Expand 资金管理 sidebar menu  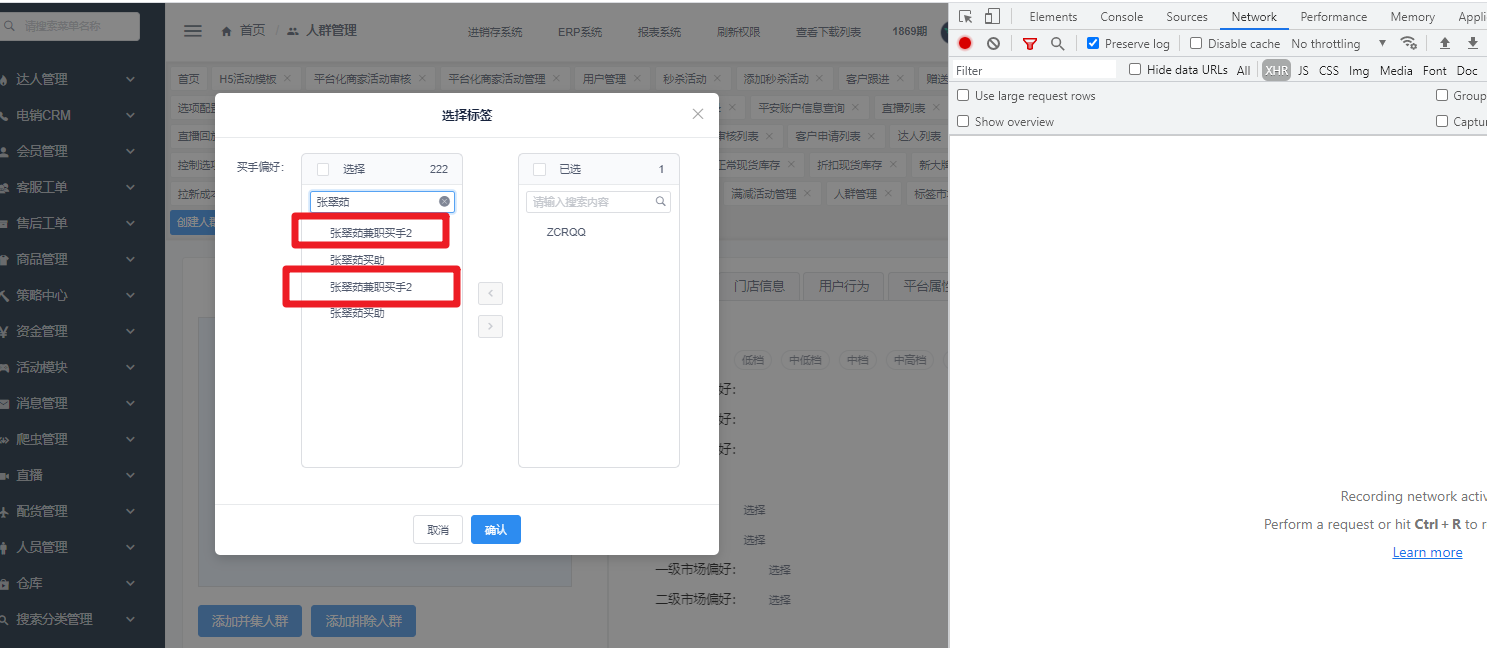82,331
